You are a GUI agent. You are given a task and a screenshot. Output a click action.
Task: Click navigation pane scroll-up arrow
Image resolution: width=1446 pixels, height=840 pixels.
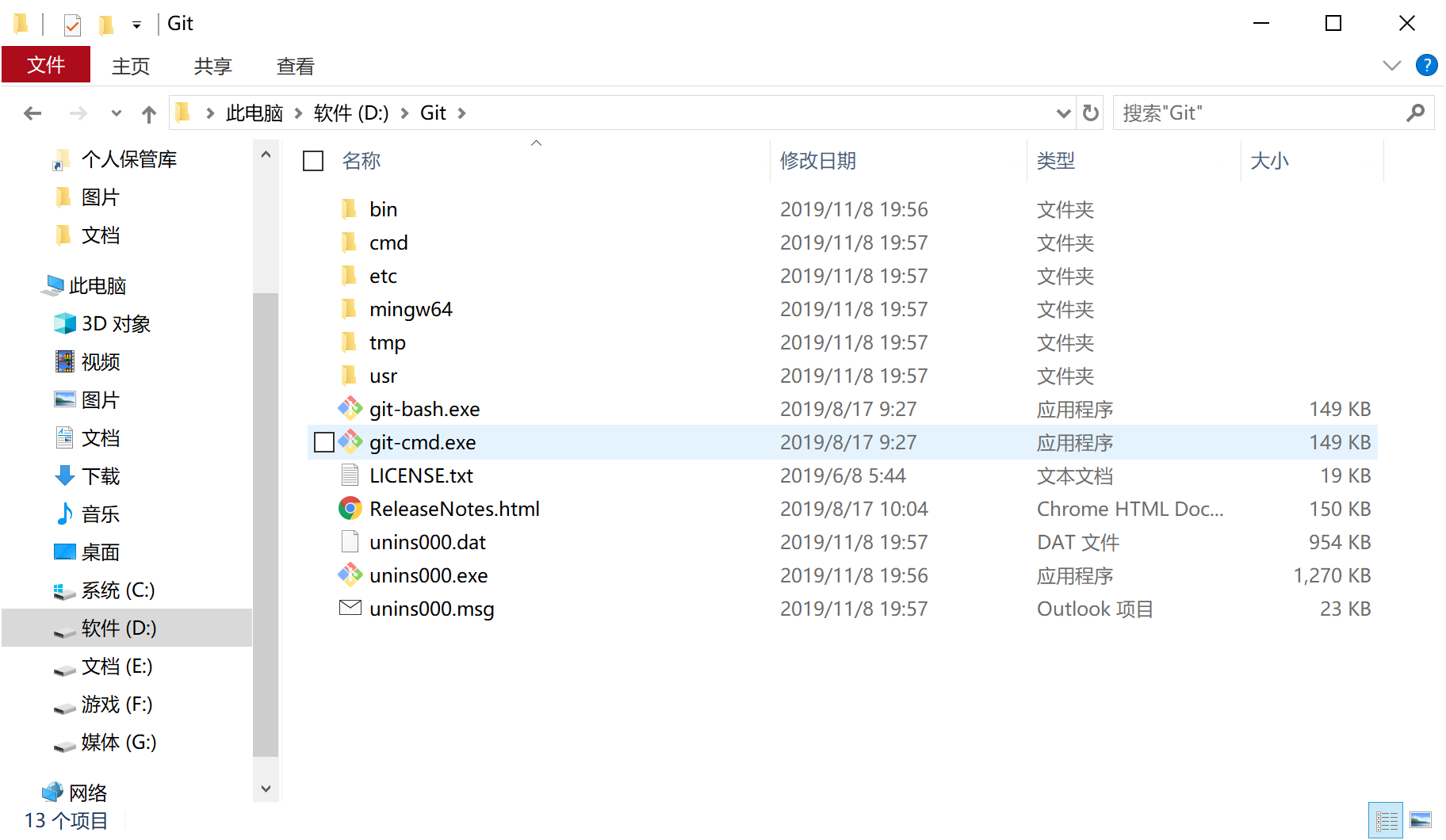coord(266,155)
